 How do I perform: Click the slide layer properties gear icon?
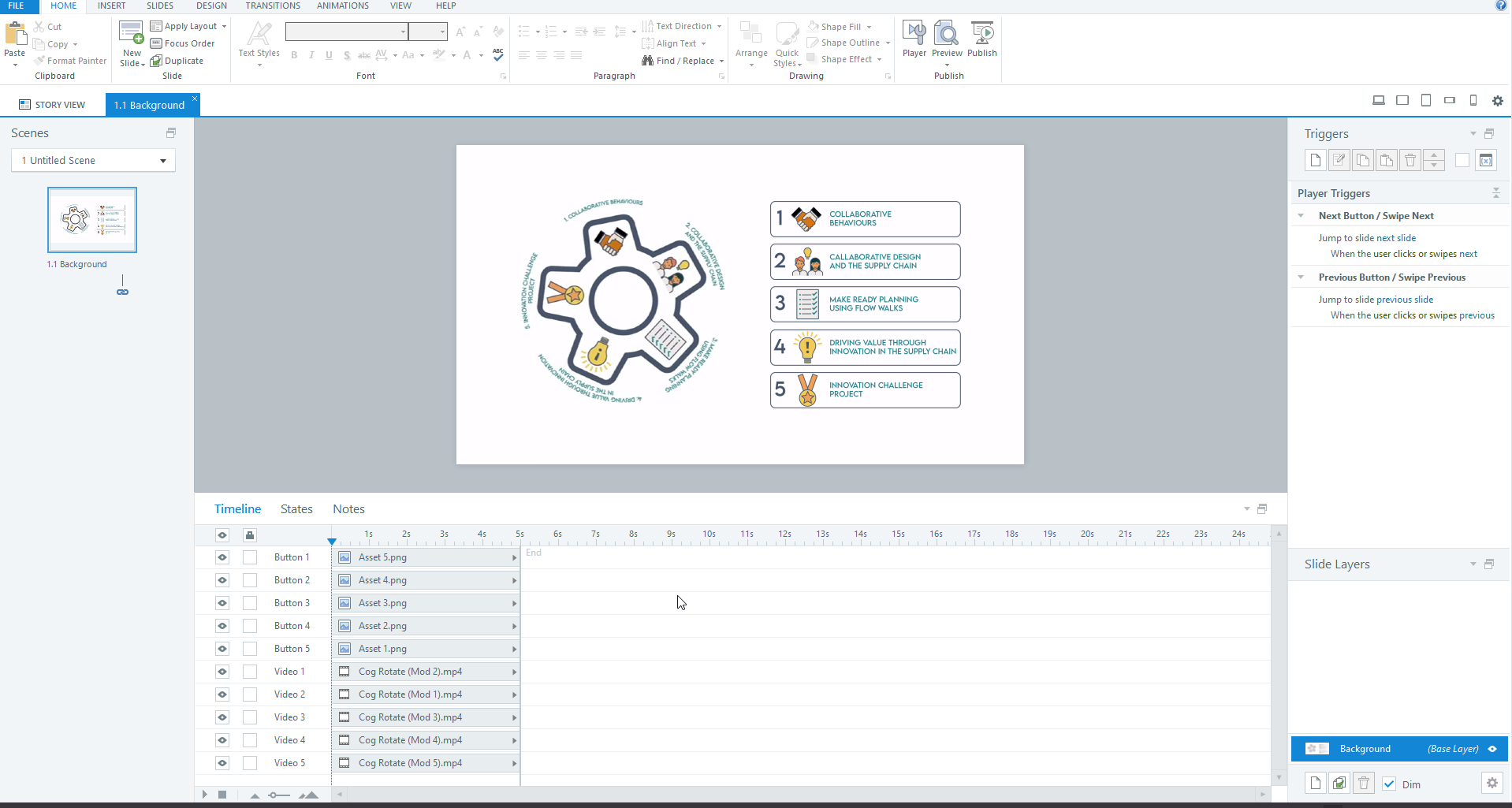pos(1492,784)
